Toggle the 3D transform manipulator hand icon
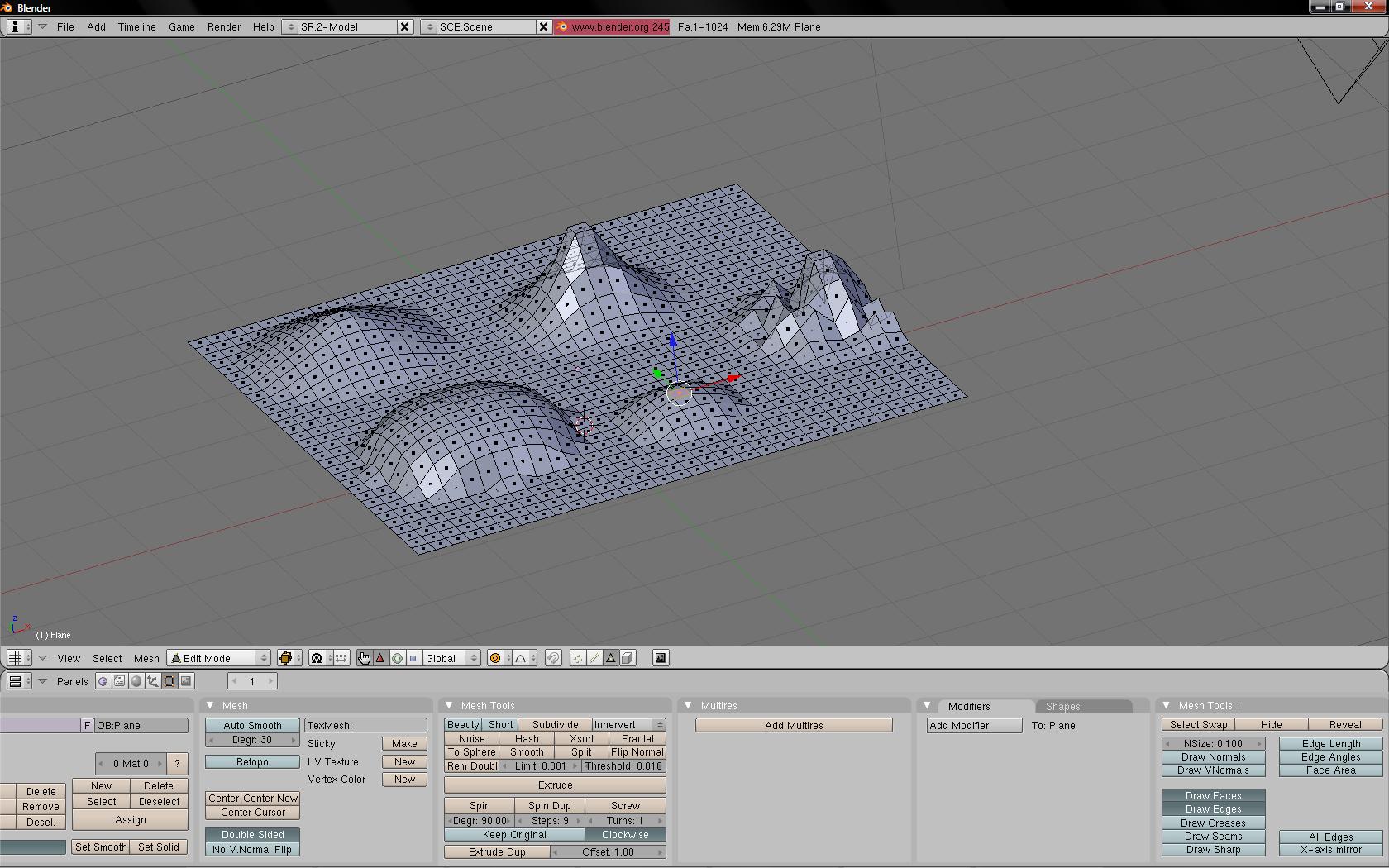Screen dimensions: 1389x868 [x=364, y=658]
